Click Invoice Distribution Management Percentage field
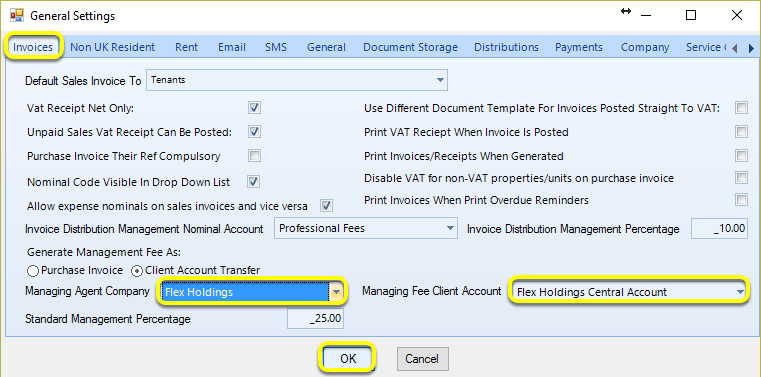761x377 pixels. click(x=719, y=228)
